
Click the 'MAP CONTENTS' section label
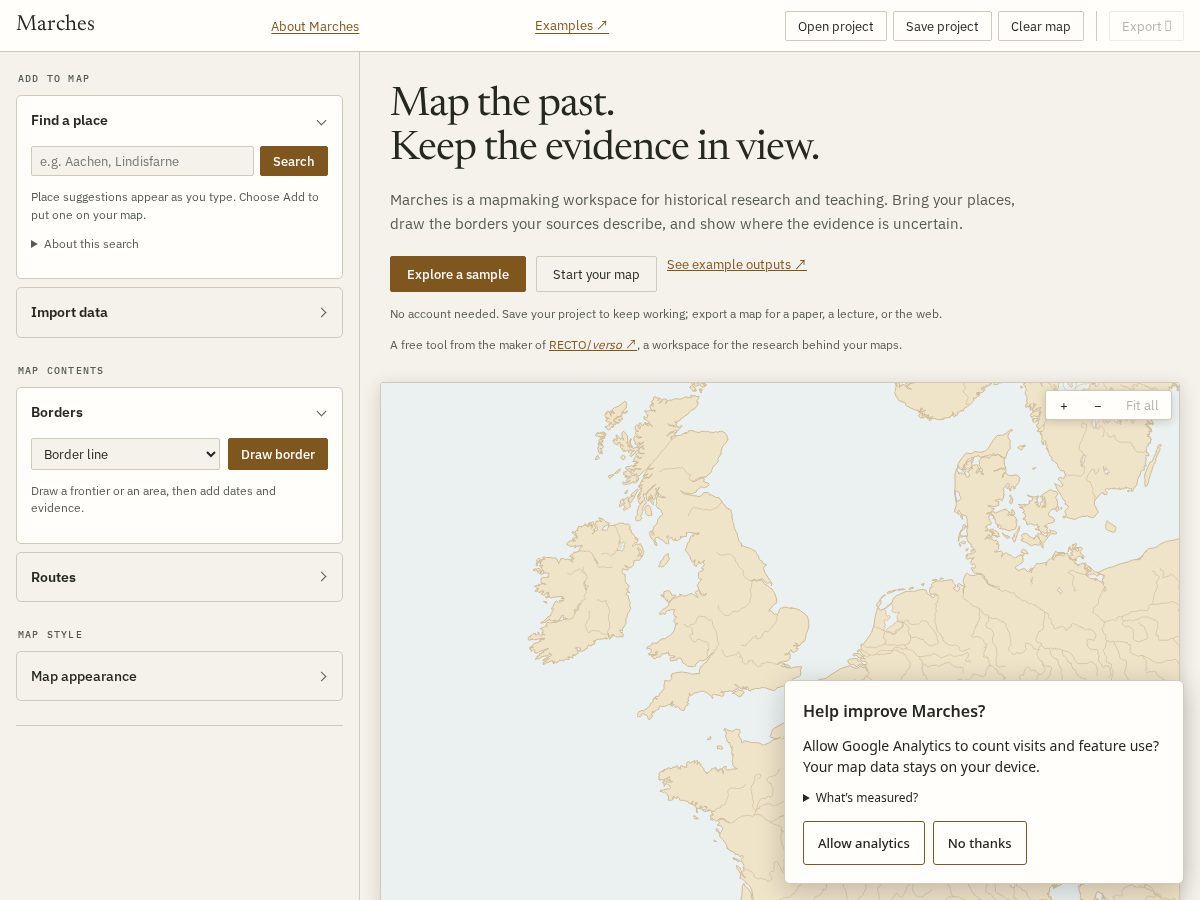(61, 371)
